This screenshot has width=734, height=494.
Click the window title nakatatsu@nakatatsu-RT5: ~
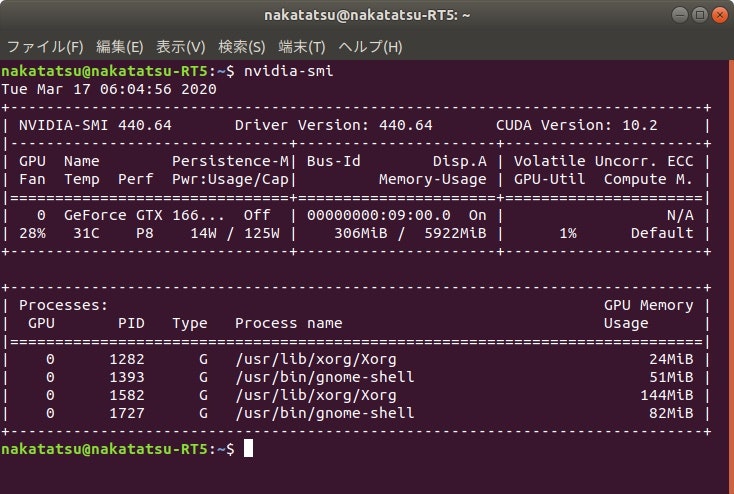click(x=367, y=15)
